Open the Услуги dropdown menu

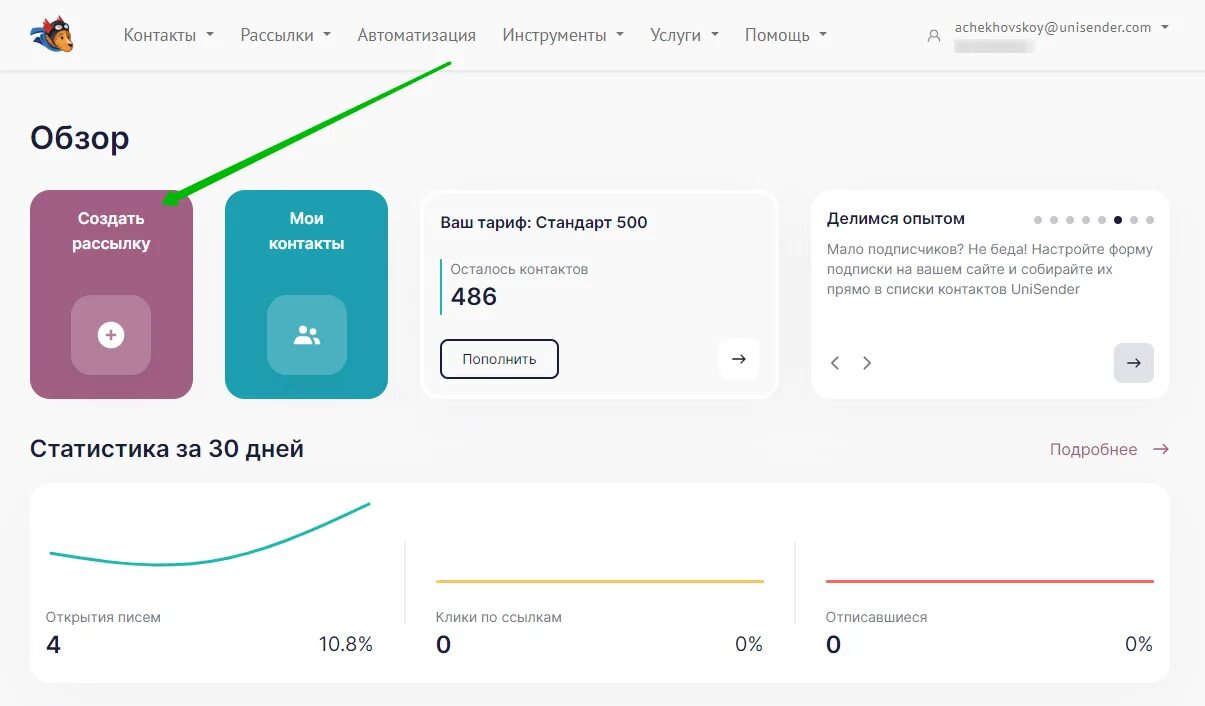pyautogui.click(x=684, y=35)
